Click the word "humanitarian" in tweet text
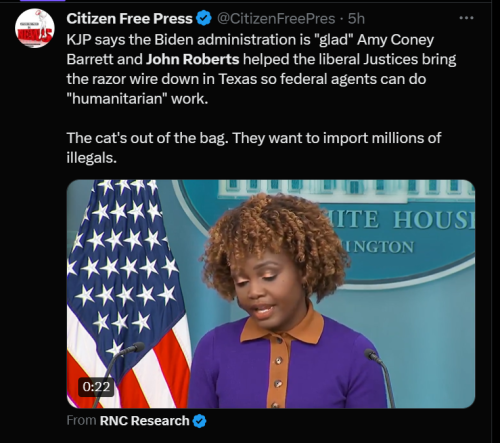This screenshot has width=500, height=443. 117,99
